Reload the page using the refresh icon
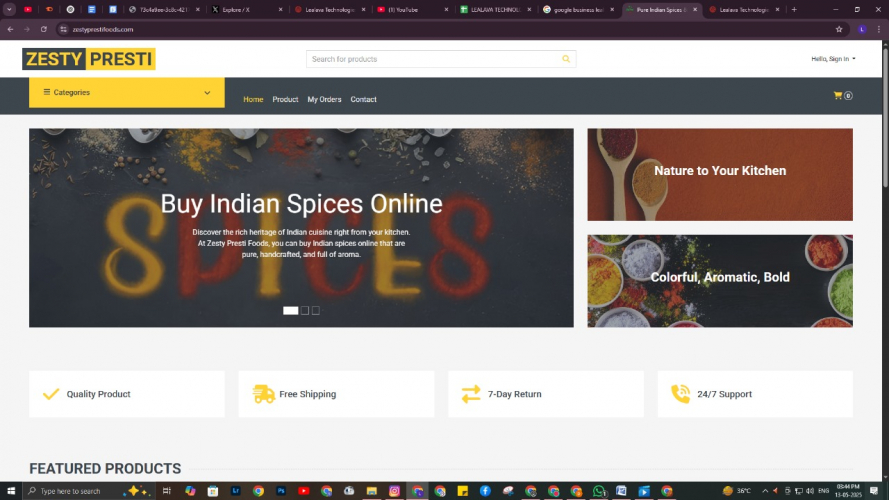This screenshot has height=500, width=889. (44, 29)
